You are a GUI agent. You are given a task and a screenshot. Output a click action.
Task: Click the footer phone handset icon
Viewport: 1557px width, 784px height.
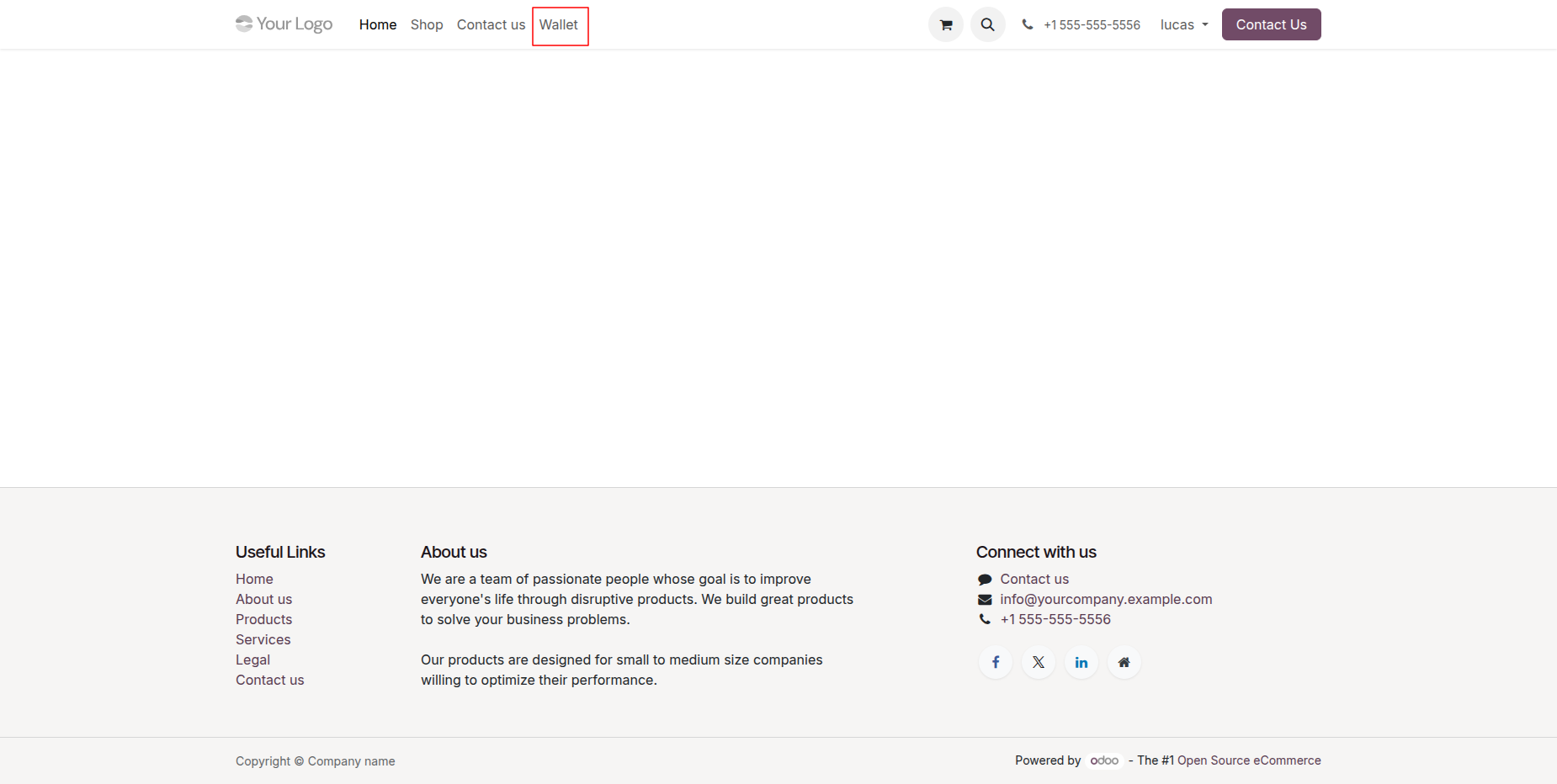(x=985, y=619)
